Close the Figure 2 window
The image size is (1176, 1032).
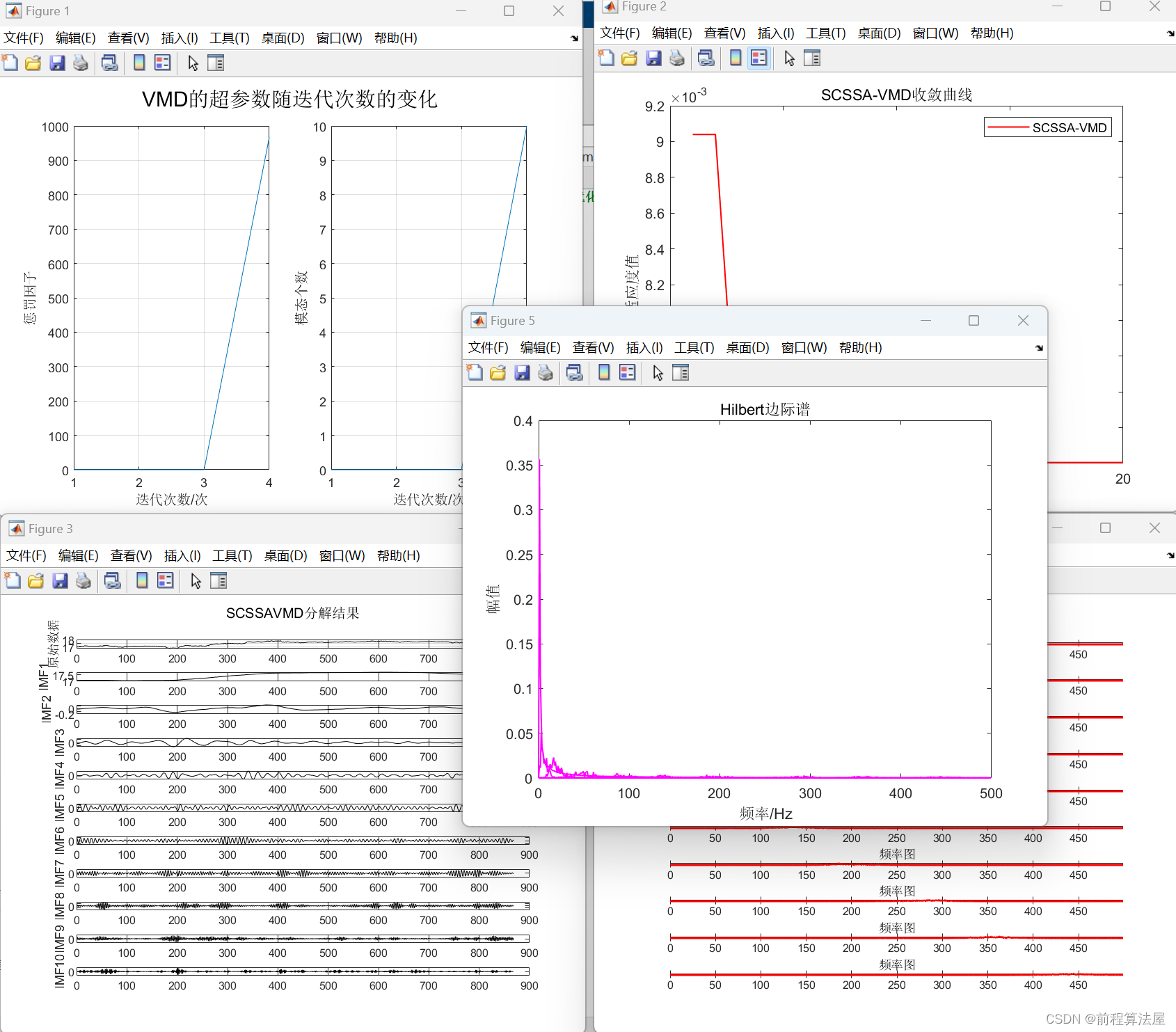pos(1154,6)
